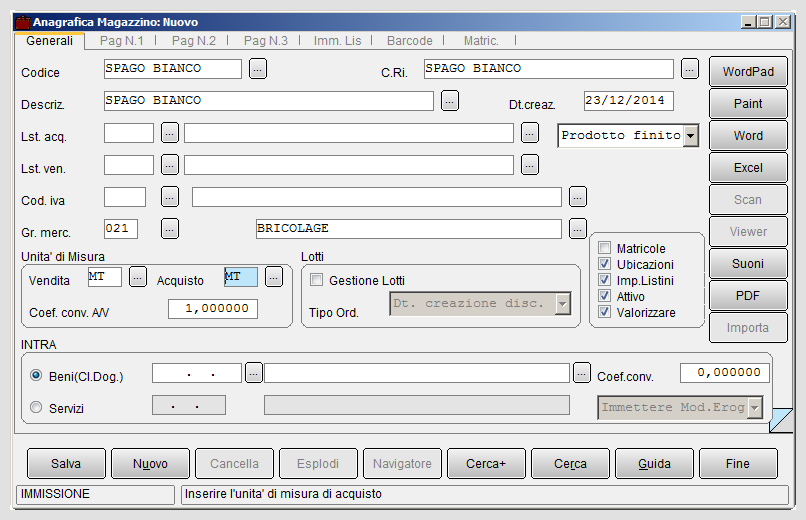This screenshot has width=806, height=520.
Task: Click status text 'Inserire l'unita' di misura di acquisto'
Action: (x=283, y=494)
